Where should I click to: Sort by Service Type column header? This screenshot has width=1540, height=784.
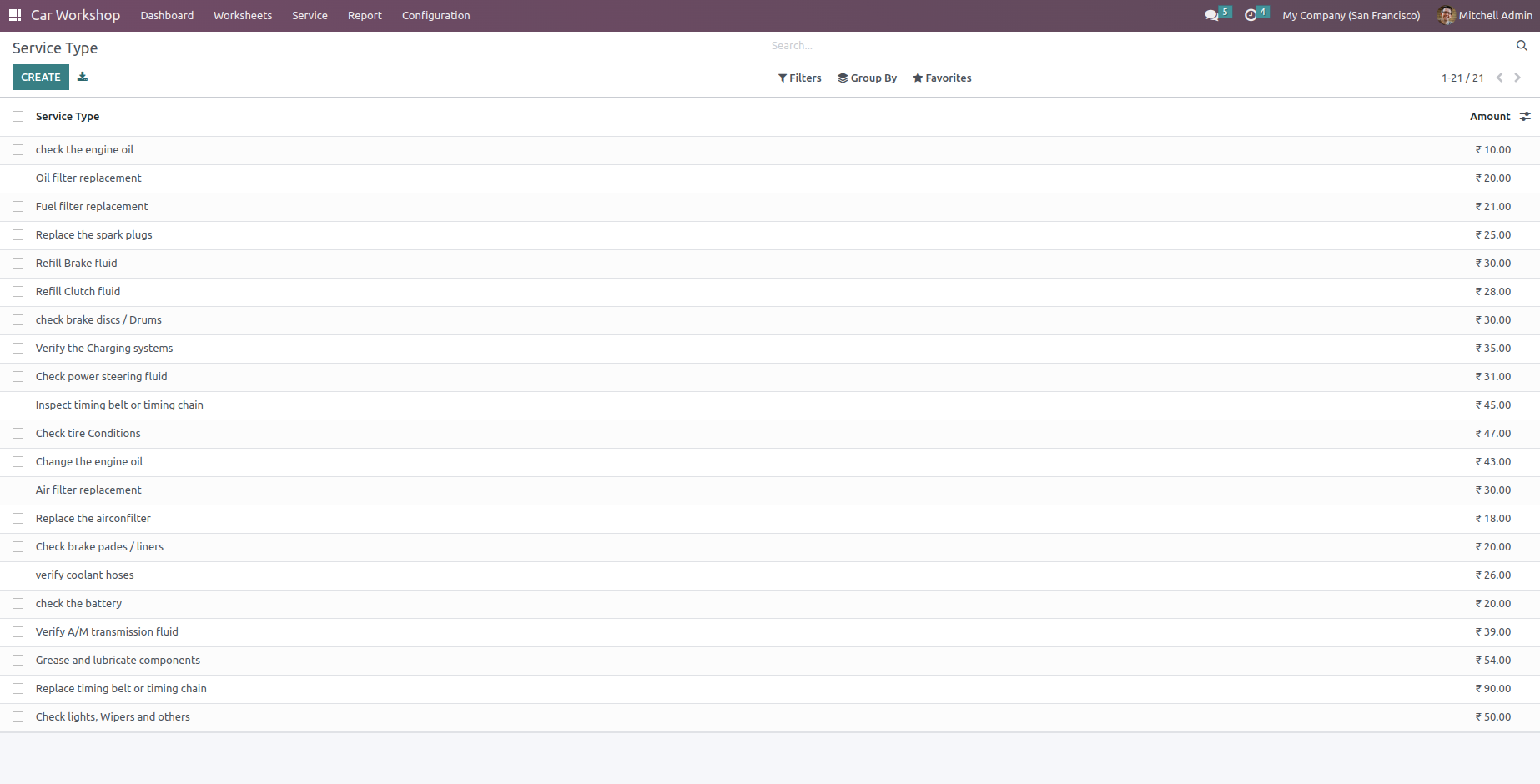[x=68, y=117]
